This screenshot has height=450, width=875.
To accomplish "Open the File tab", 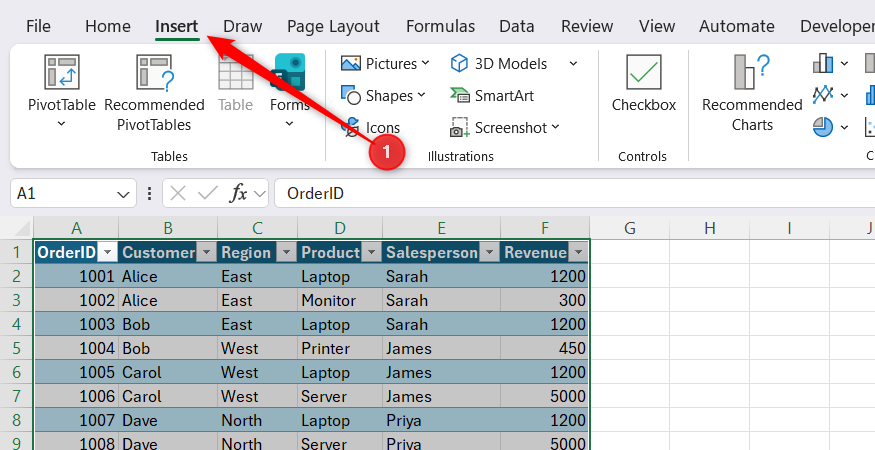I will tap(38, 26).
